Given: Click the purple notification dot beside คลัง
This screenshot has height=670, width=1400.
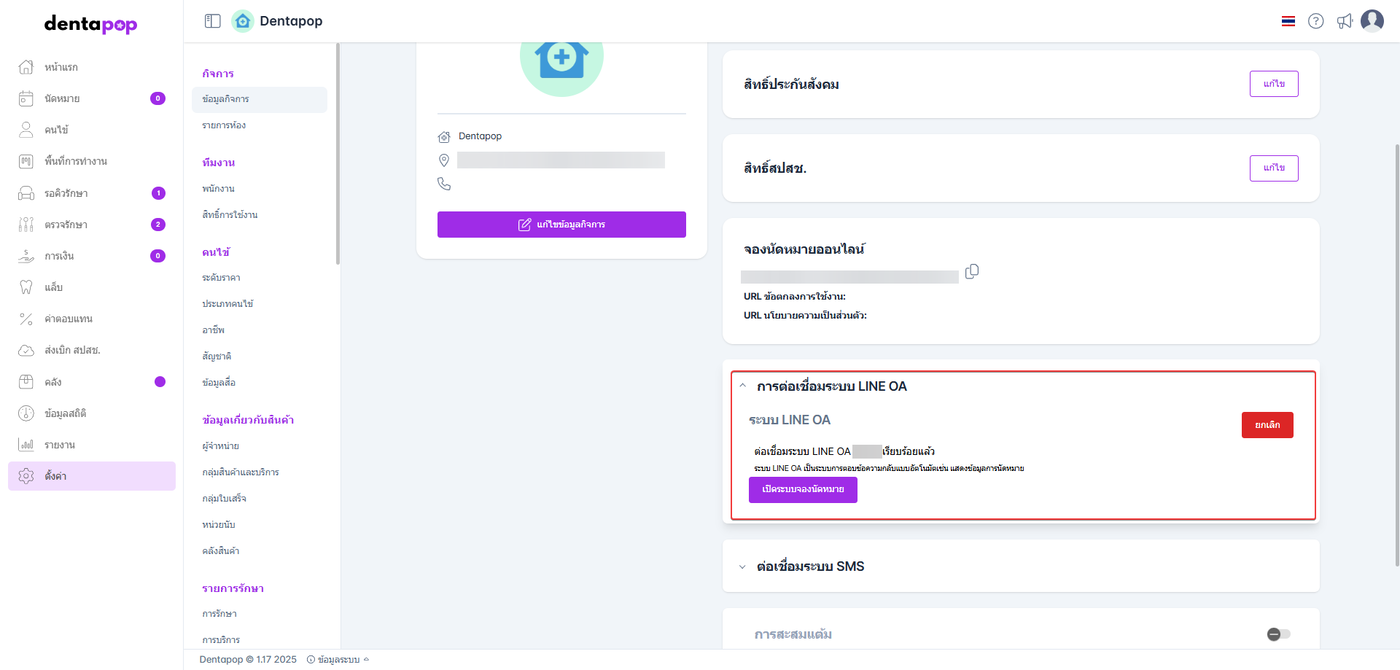Looking at the screenshot, I should (x=160, y=381).
